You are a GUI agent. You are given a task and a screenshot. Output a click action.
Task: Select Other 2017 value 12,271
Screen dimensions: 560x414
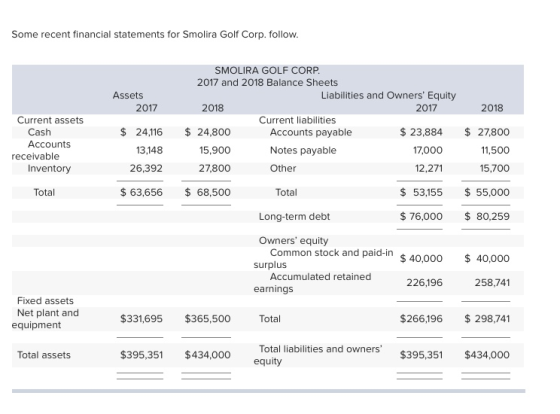429,168
